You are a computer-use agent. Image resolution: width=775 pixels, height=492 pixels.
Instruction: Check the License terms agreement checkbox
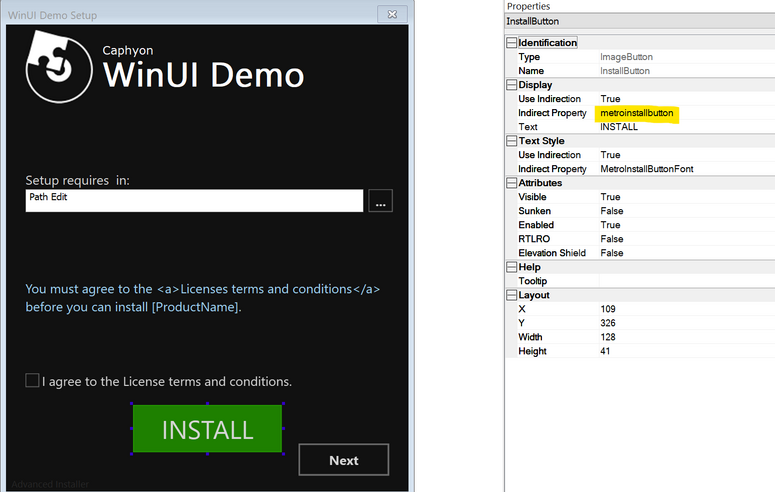click(x=33, y=380)
